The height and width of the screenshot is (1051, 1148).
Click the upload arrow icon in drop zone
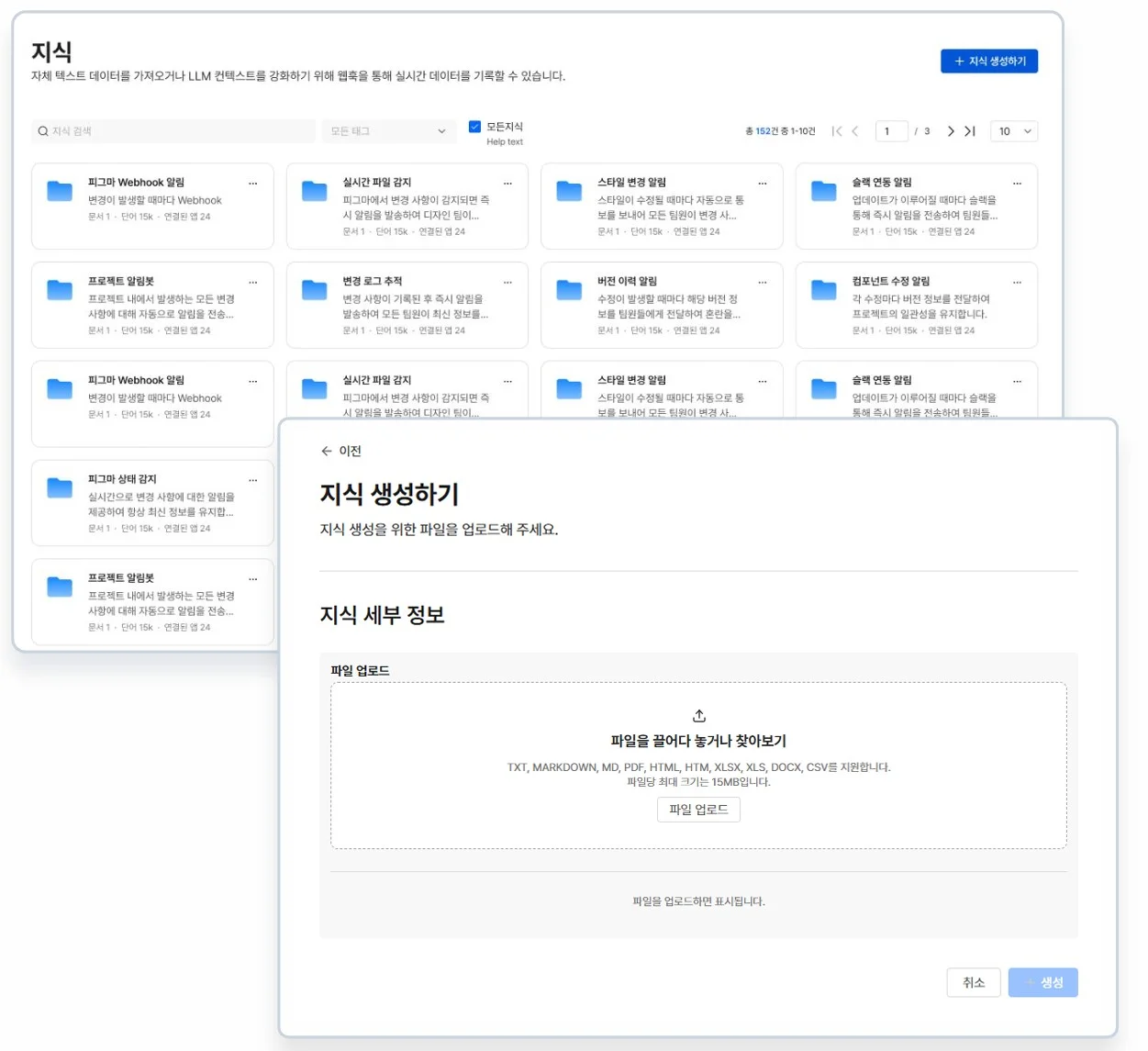pos(698,716)
